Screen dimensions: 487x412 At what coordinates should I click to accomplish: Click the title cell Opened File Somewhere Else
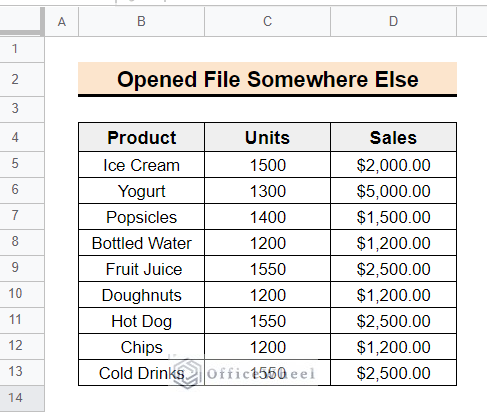pos(267,79)
